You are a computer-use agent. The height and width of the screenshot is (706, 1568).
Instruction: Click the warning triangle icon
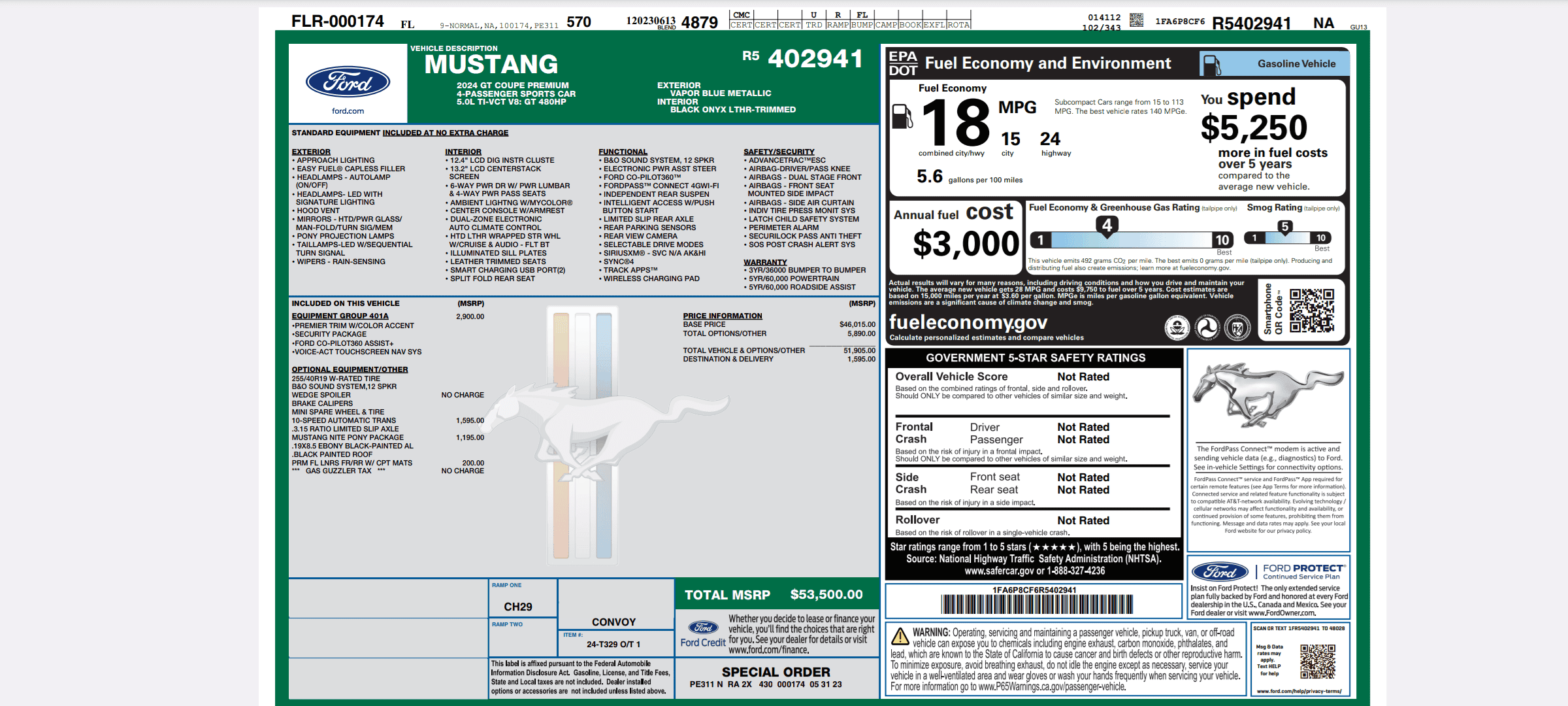coord(900,635)
